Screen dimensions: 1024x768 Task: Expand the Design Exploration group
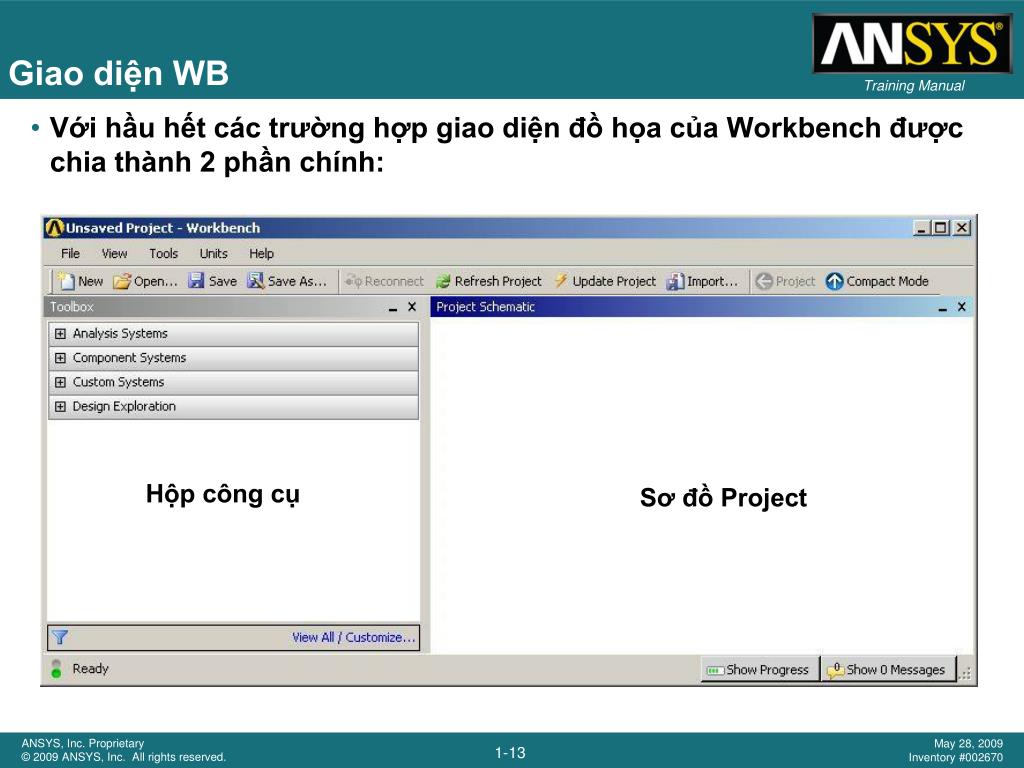click(60, 406)
